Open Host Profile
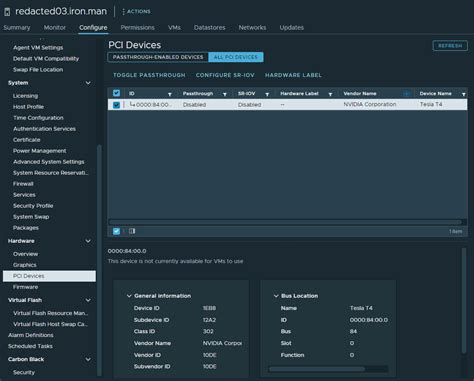The width and height of the screenshot is (474, 381). (28, 107)
